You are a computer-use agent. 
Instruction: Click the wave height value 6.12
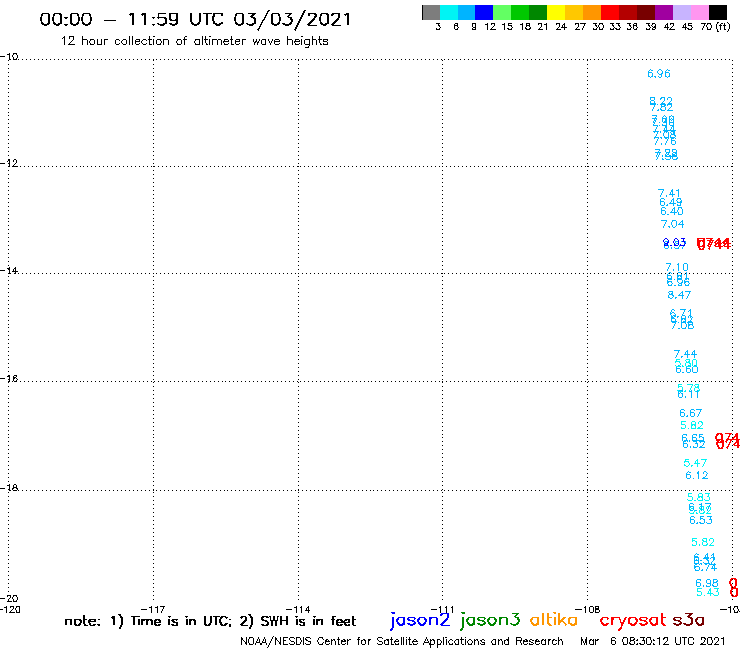(x=697, y=475)
